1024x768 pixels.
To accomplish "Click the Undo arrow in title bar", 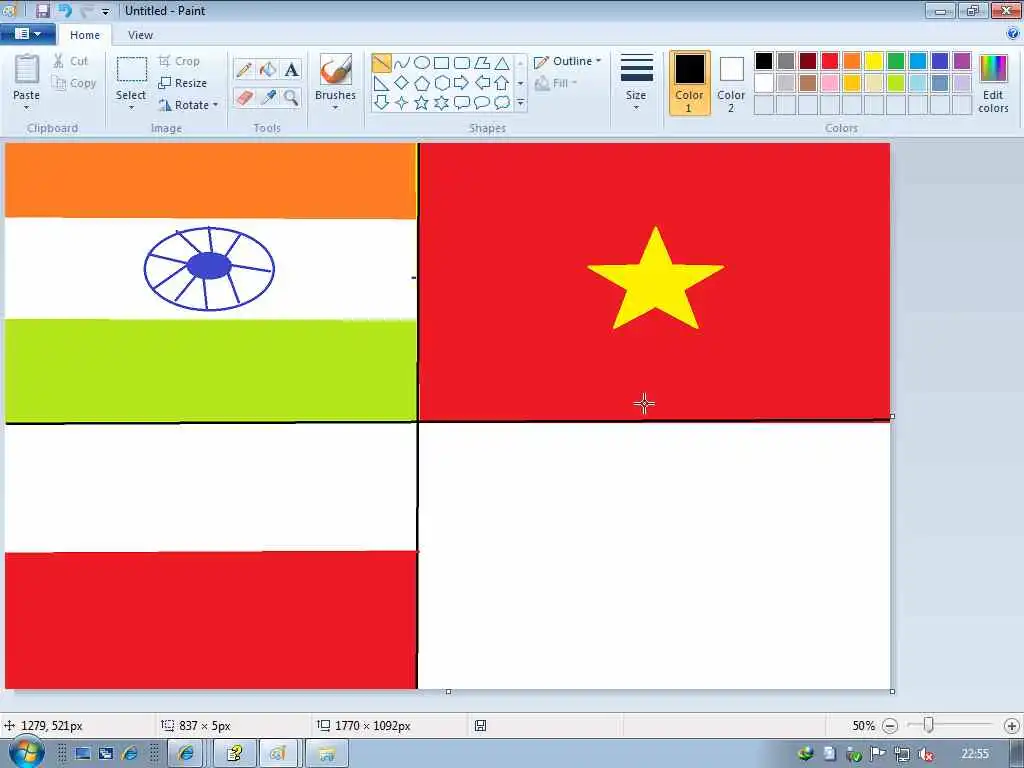I will (65, 10).
